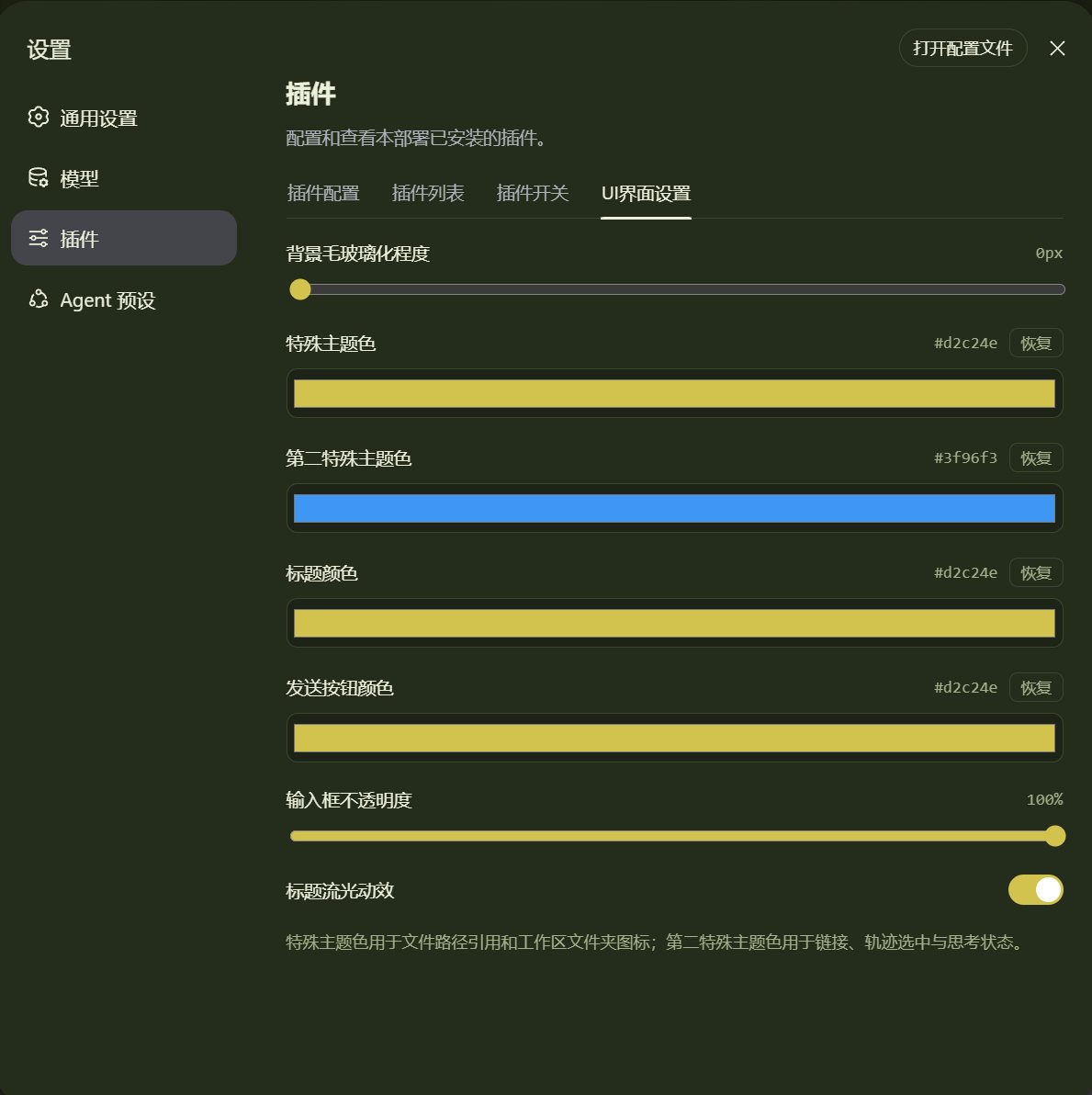Image resolution: width=1092 pixels, height=1095 pixels.
Task: Switch to 插件配置 tab
Action: 323,194
